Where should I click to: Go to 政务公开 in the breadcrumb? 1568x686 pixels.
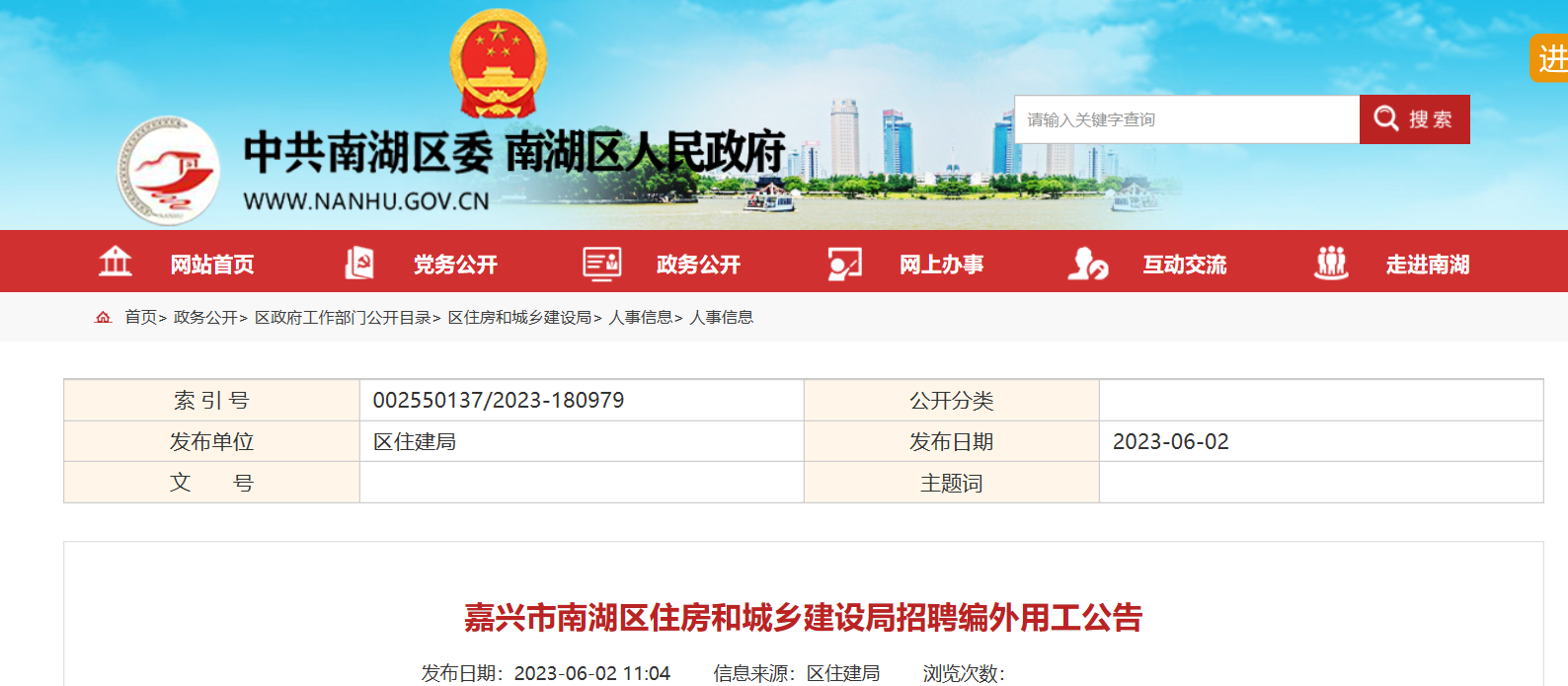205,317
